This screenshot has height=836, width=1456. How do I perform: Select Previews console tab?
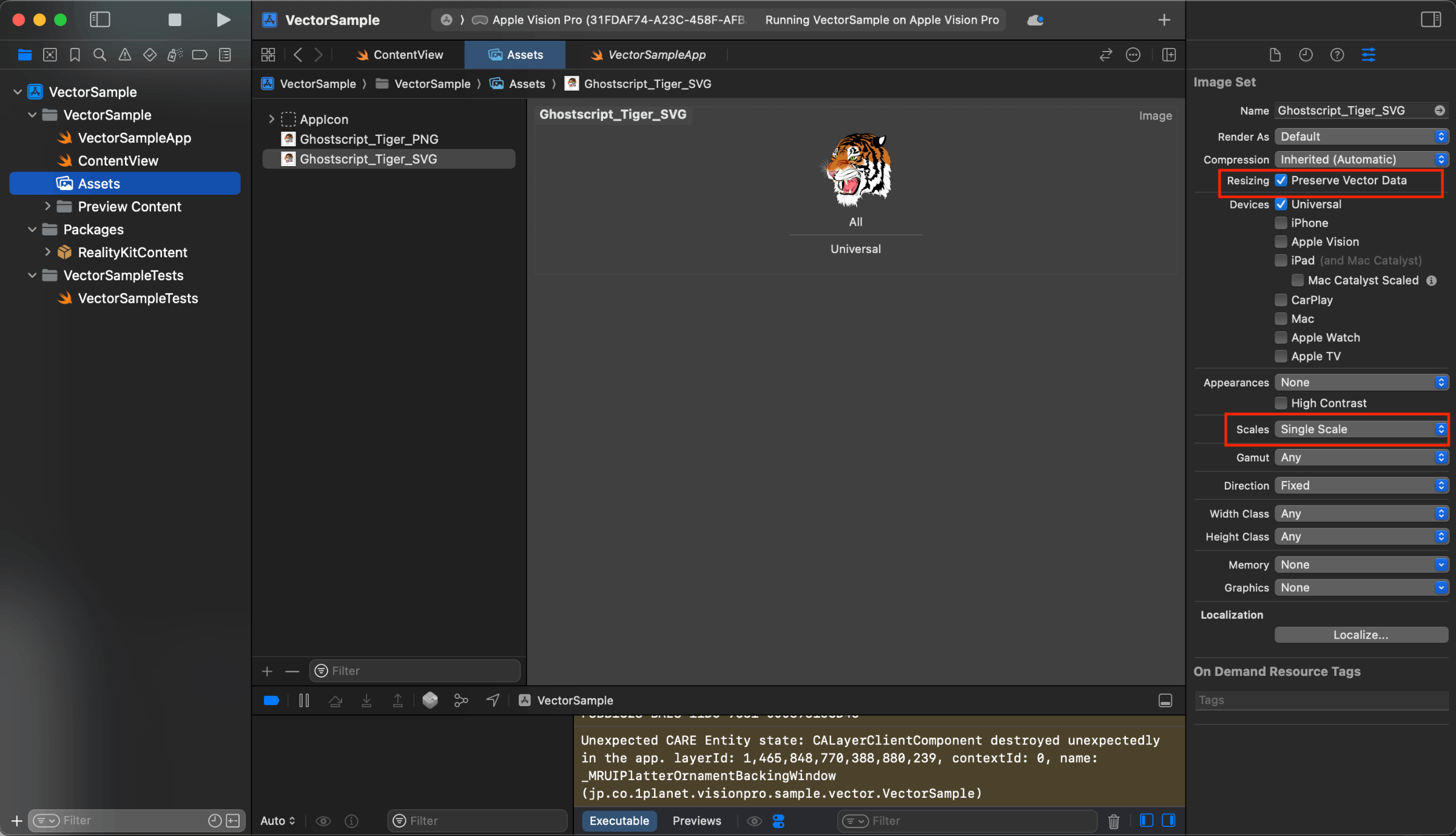(697, 821)
